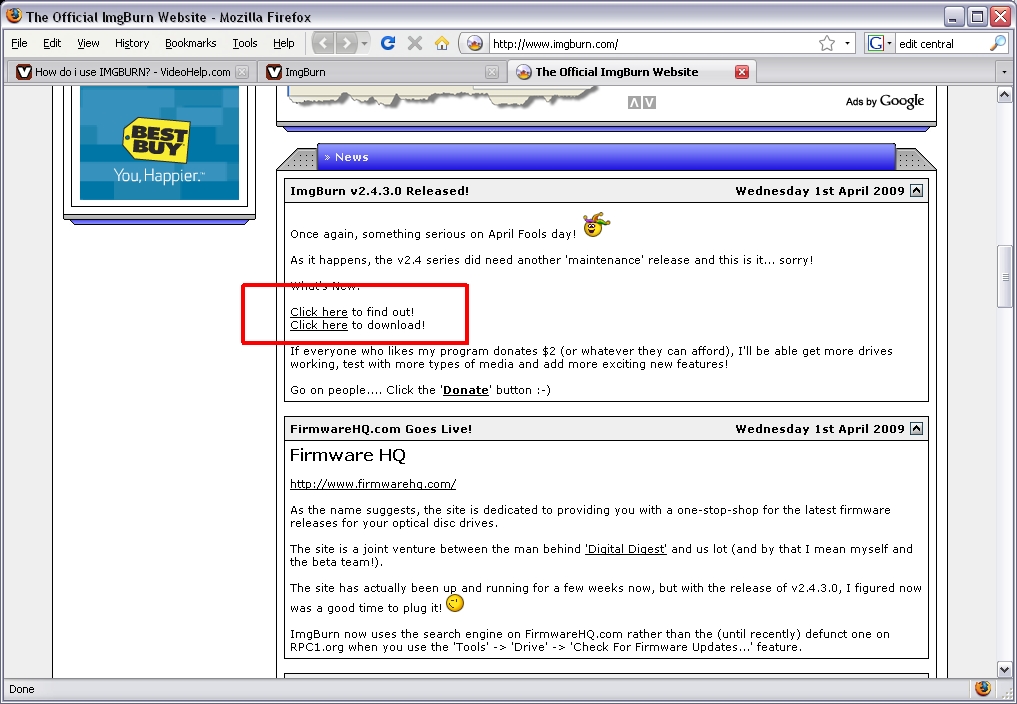The width and height of the screenshot is (1017, 704).
Task: Click 'Click here' to download link
Action: pos(318,325)
